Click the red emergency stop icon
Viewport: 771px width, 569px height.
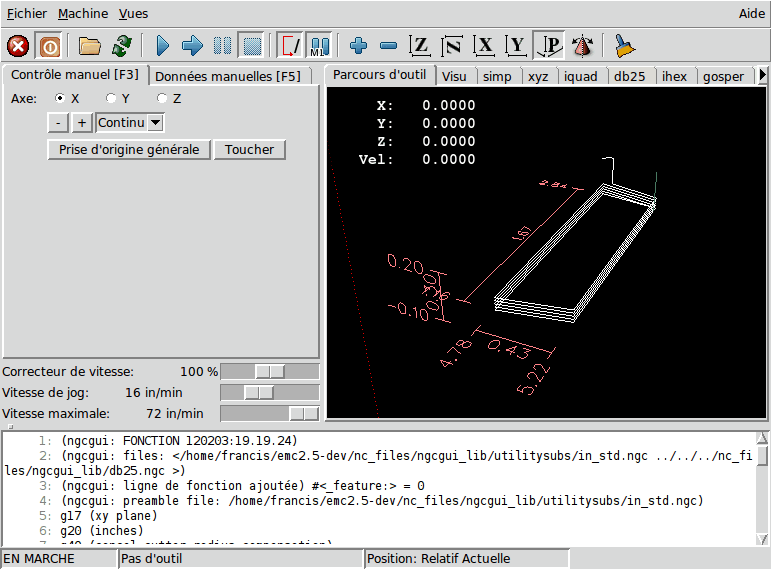pos(18,46)
